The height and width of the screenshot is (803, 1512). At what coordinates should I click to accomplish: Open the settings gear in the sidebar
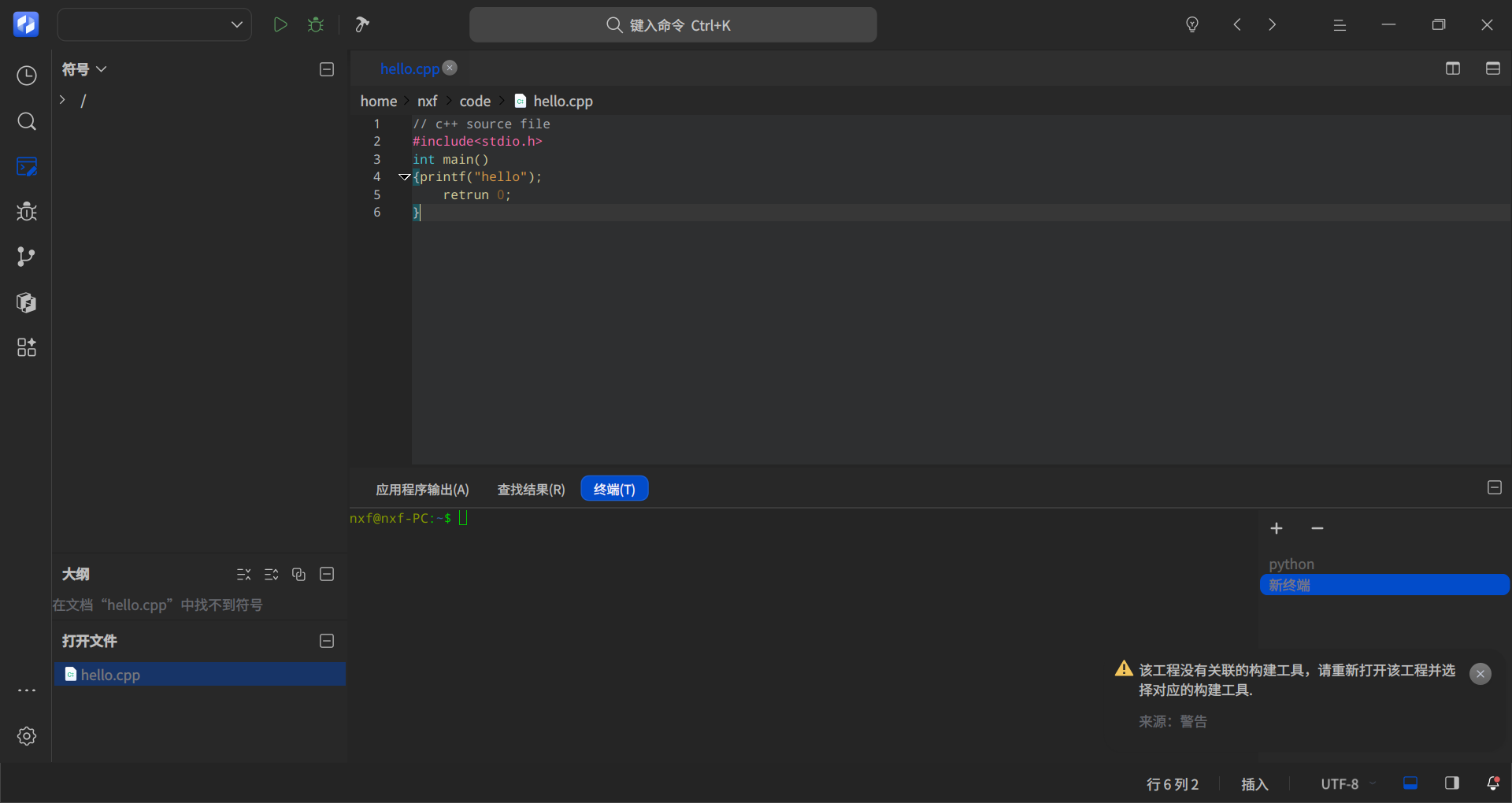pos(27,736)
